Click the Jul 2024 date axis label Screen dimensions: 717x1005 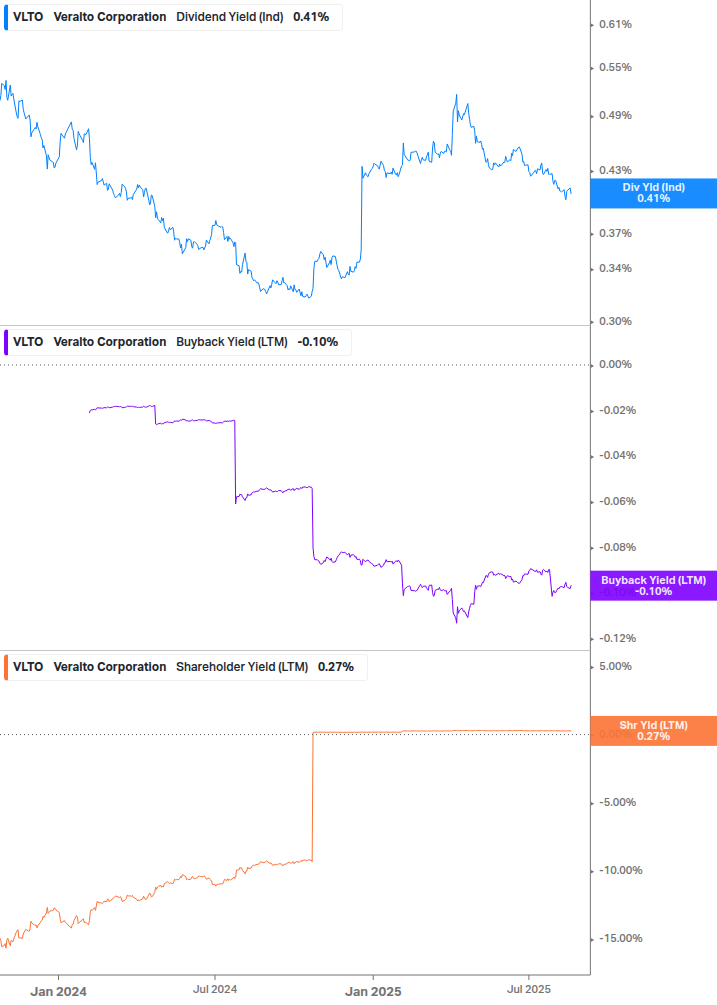tap(215, 990)
